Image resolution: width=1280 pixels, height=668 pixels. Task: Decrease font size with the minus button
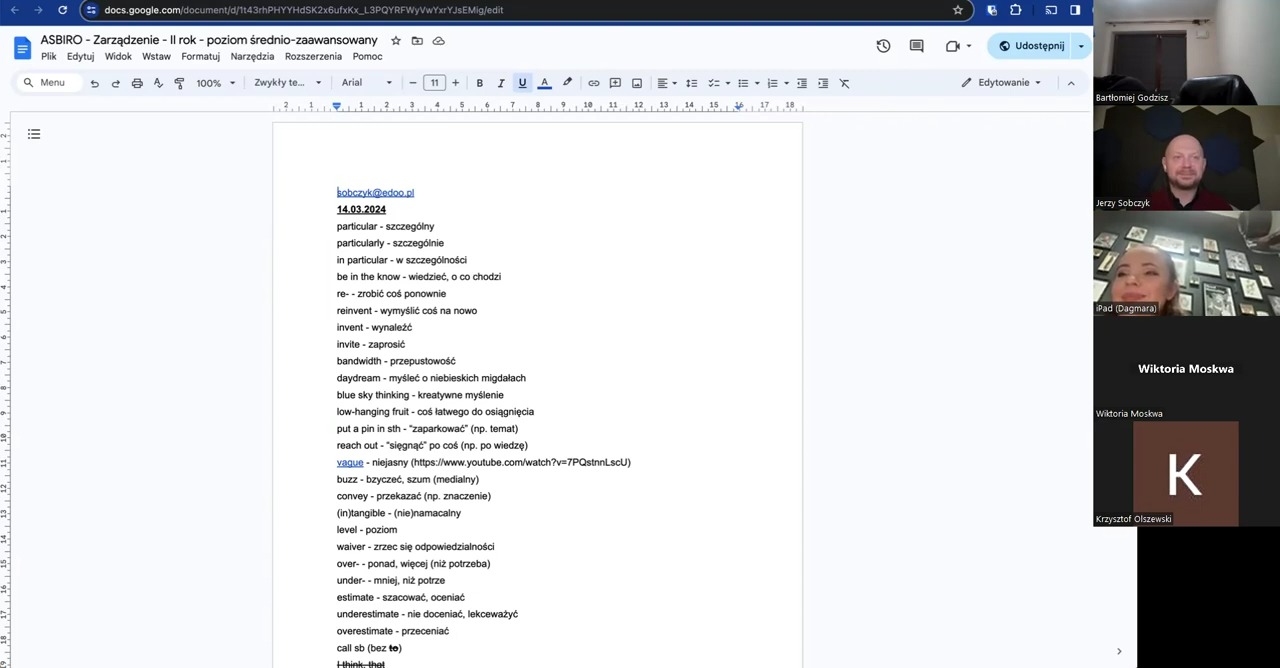[x=413, y=83]
